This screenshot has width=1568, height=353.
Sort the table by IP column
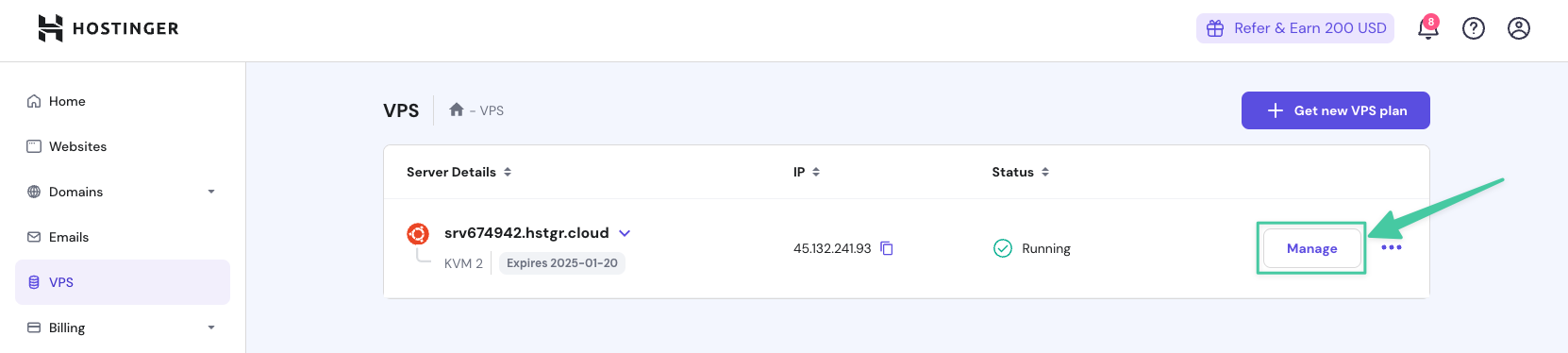coord(807,172)
